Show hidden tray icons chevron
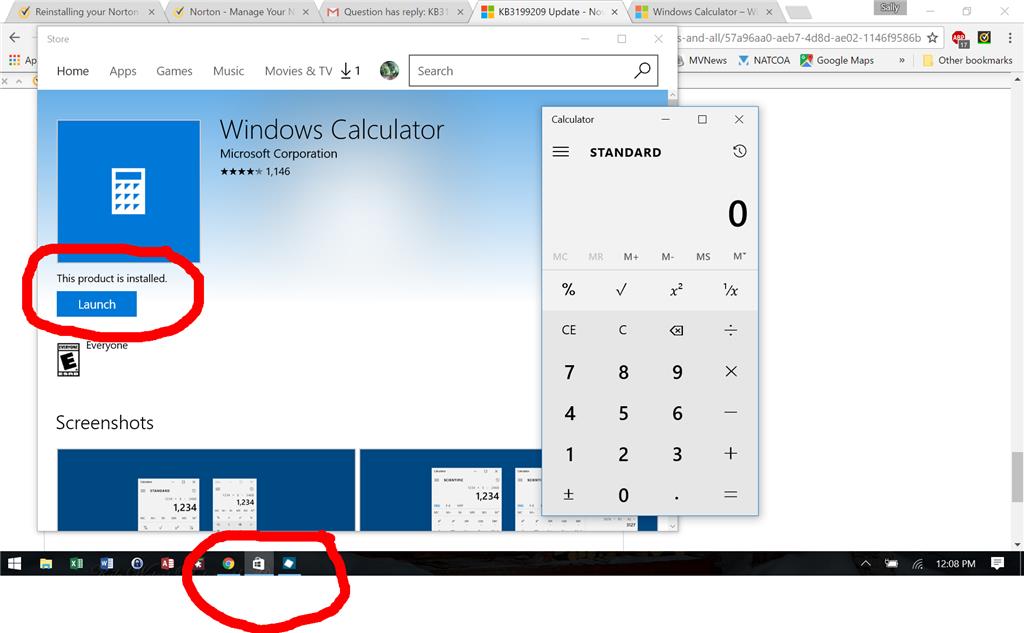Screen dimensions: 1024x633 [865, 563]
